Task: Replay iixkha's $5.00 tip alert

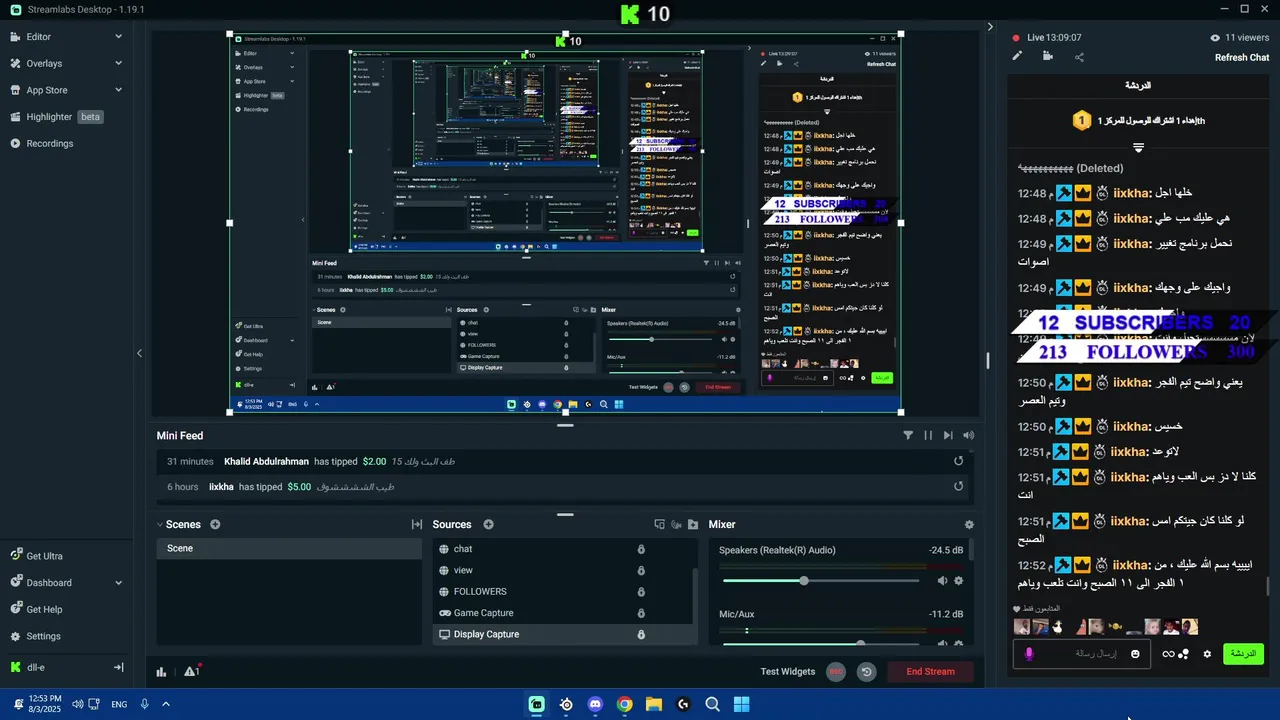Action: (x=959, y=487)
